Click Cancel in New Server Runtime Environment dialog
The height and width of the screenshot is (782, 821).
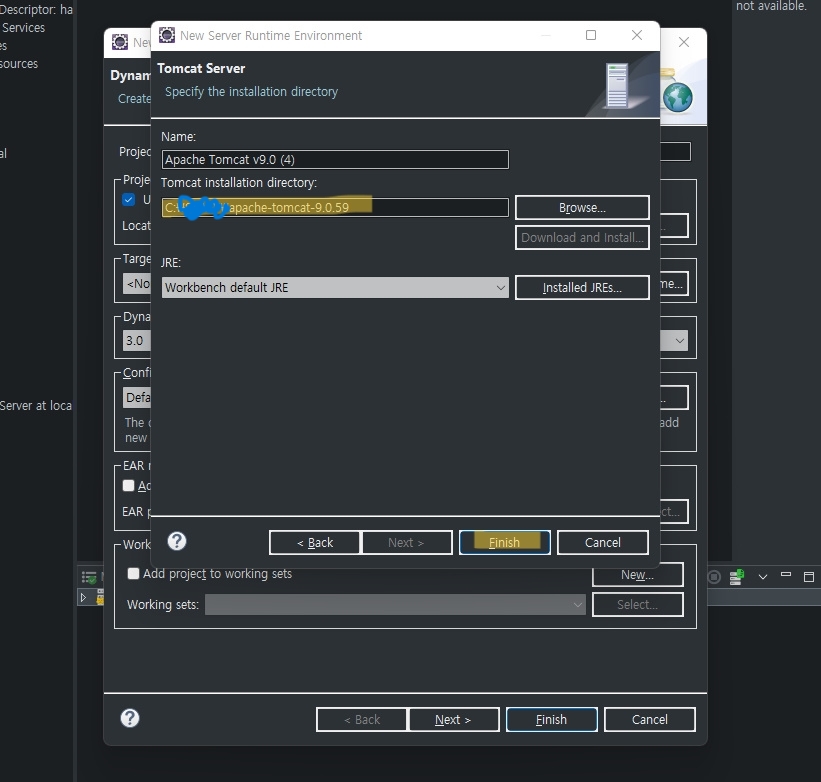(603, 542)
